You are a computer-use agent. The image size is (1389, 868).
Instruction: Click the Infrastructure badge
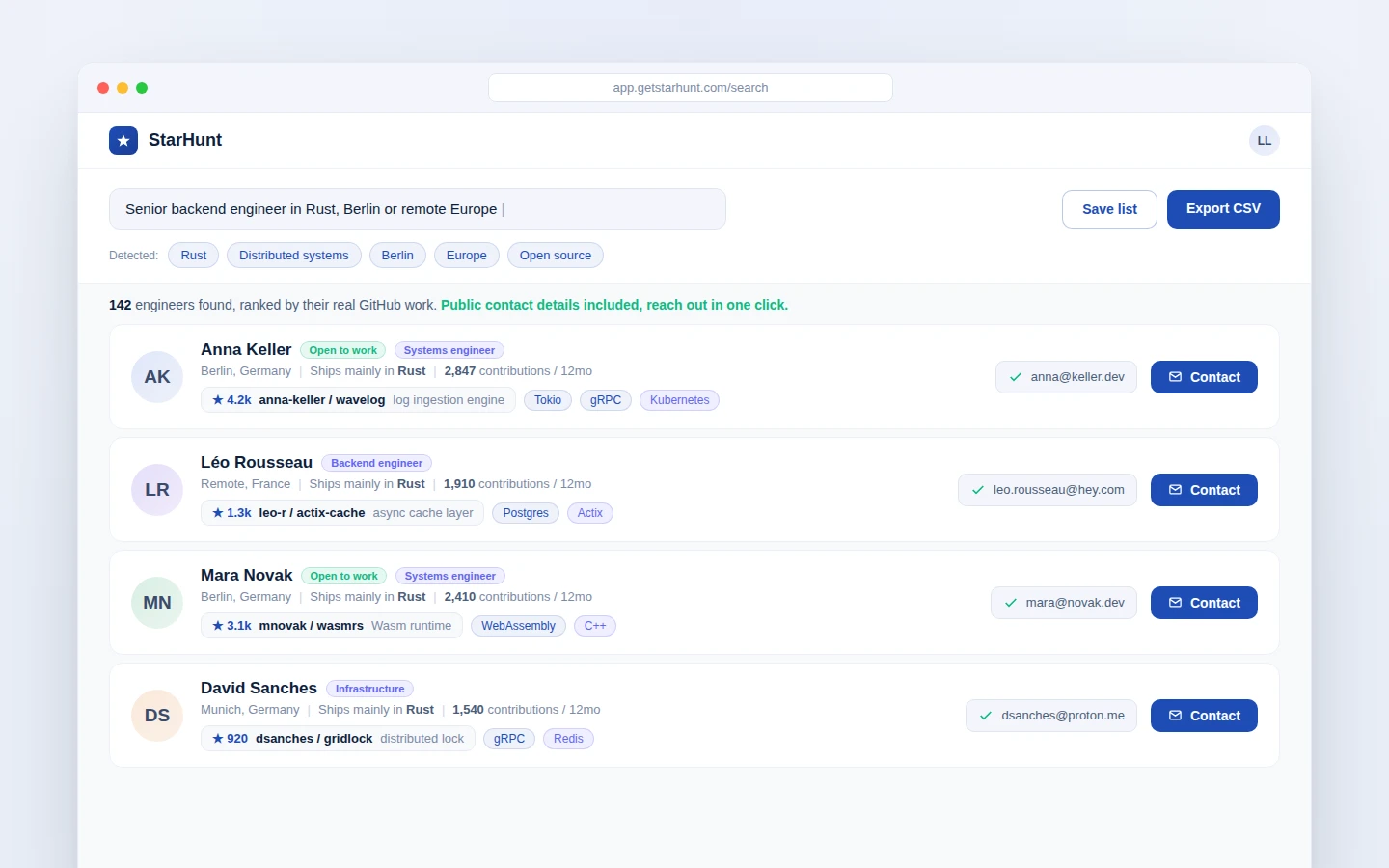click(370, 690)
